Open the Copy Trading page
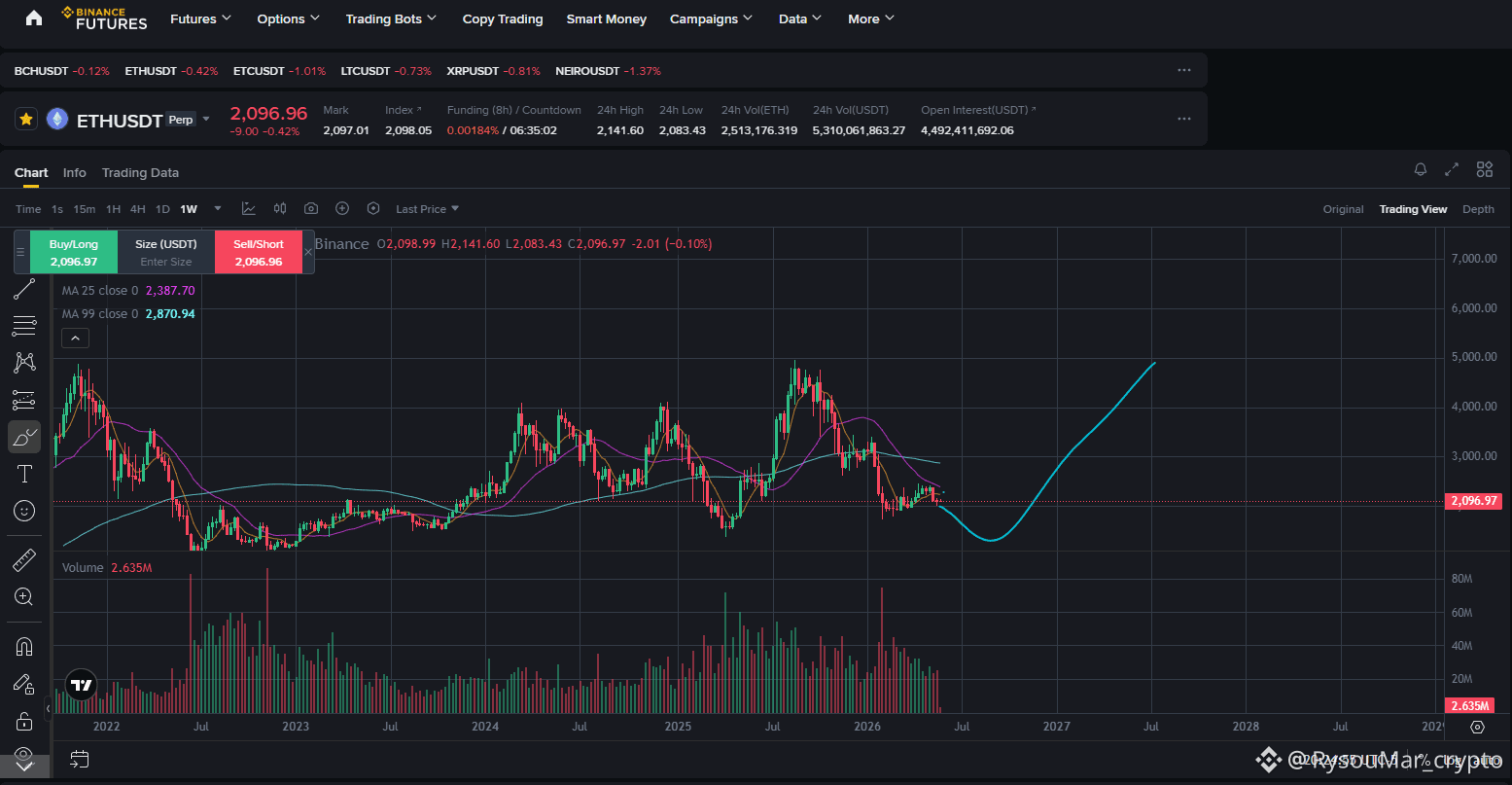The image size is (1512, 785). click(x=503, y=18)
